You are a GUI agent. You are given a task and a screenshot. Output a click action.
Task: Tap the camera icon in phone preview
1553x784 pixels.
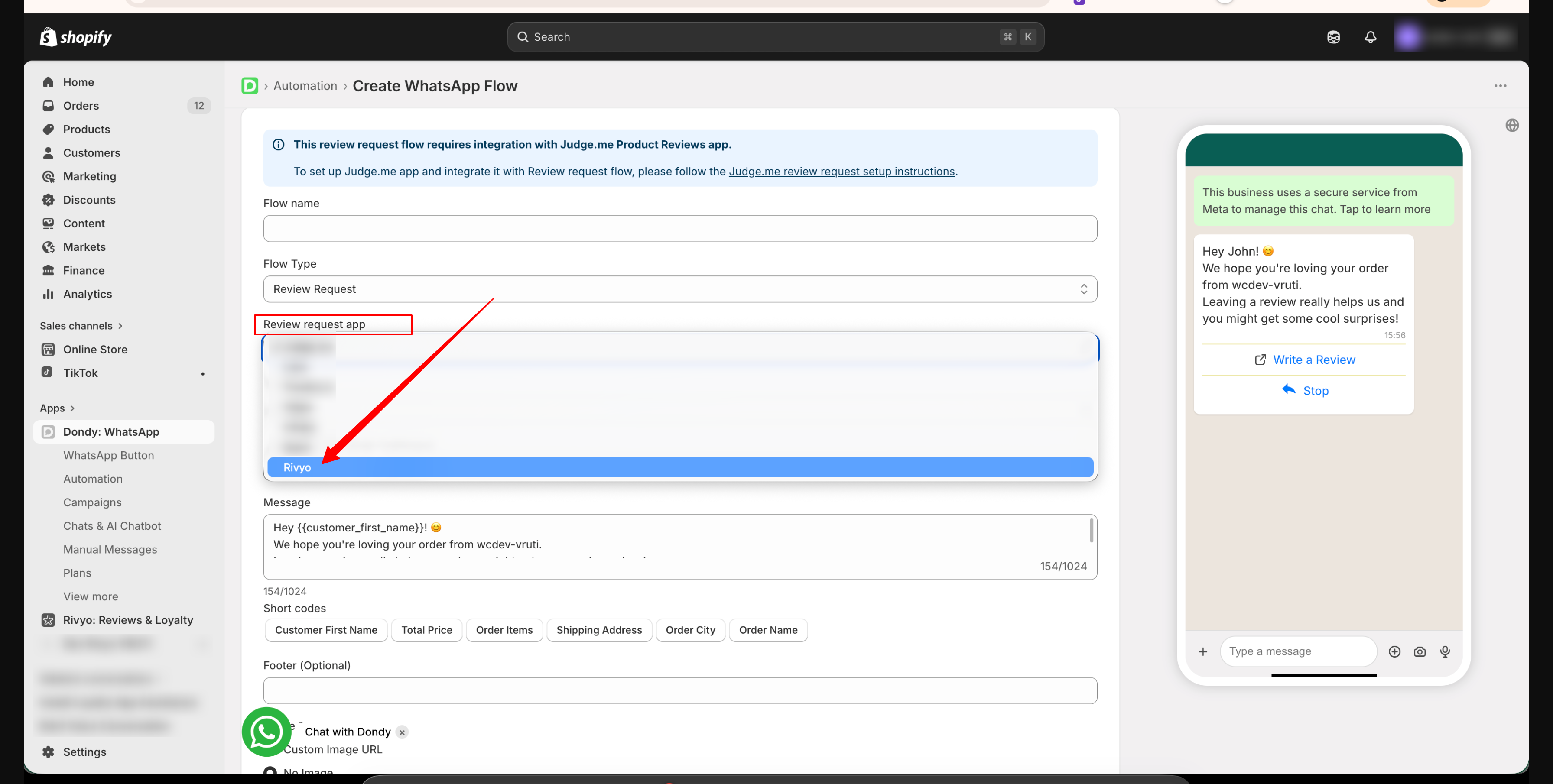click(x=1419, y=651)
